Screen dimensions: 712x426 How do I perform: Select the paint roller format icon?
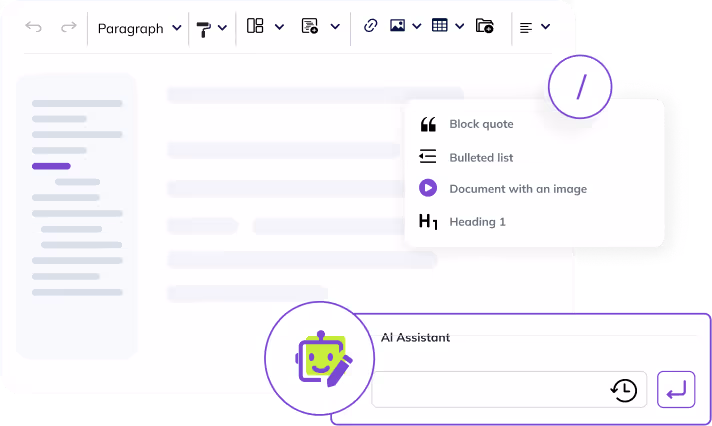click(x=204, y=28)
